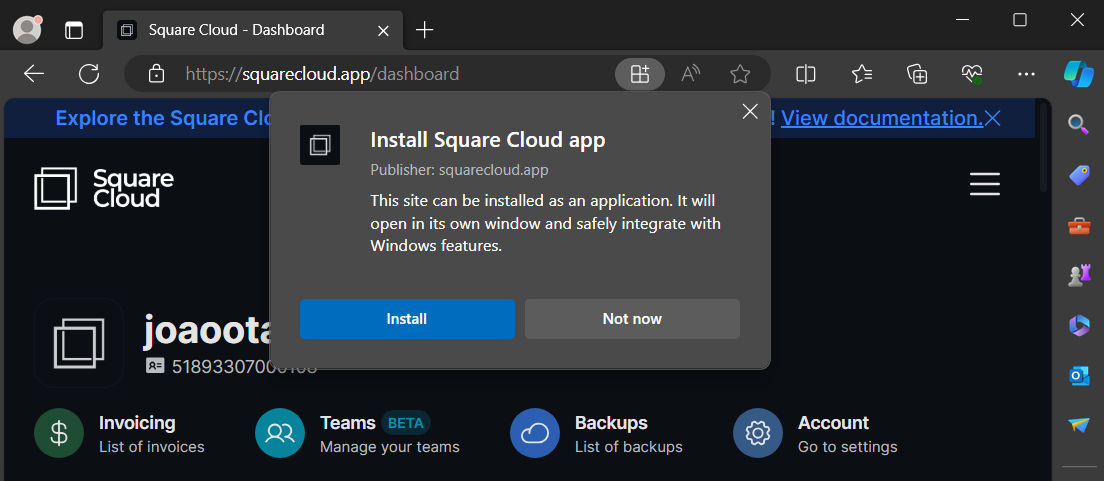Open the browser profile avatar
The width and height of the screenshot is (1104, 481).
[27, 30]
